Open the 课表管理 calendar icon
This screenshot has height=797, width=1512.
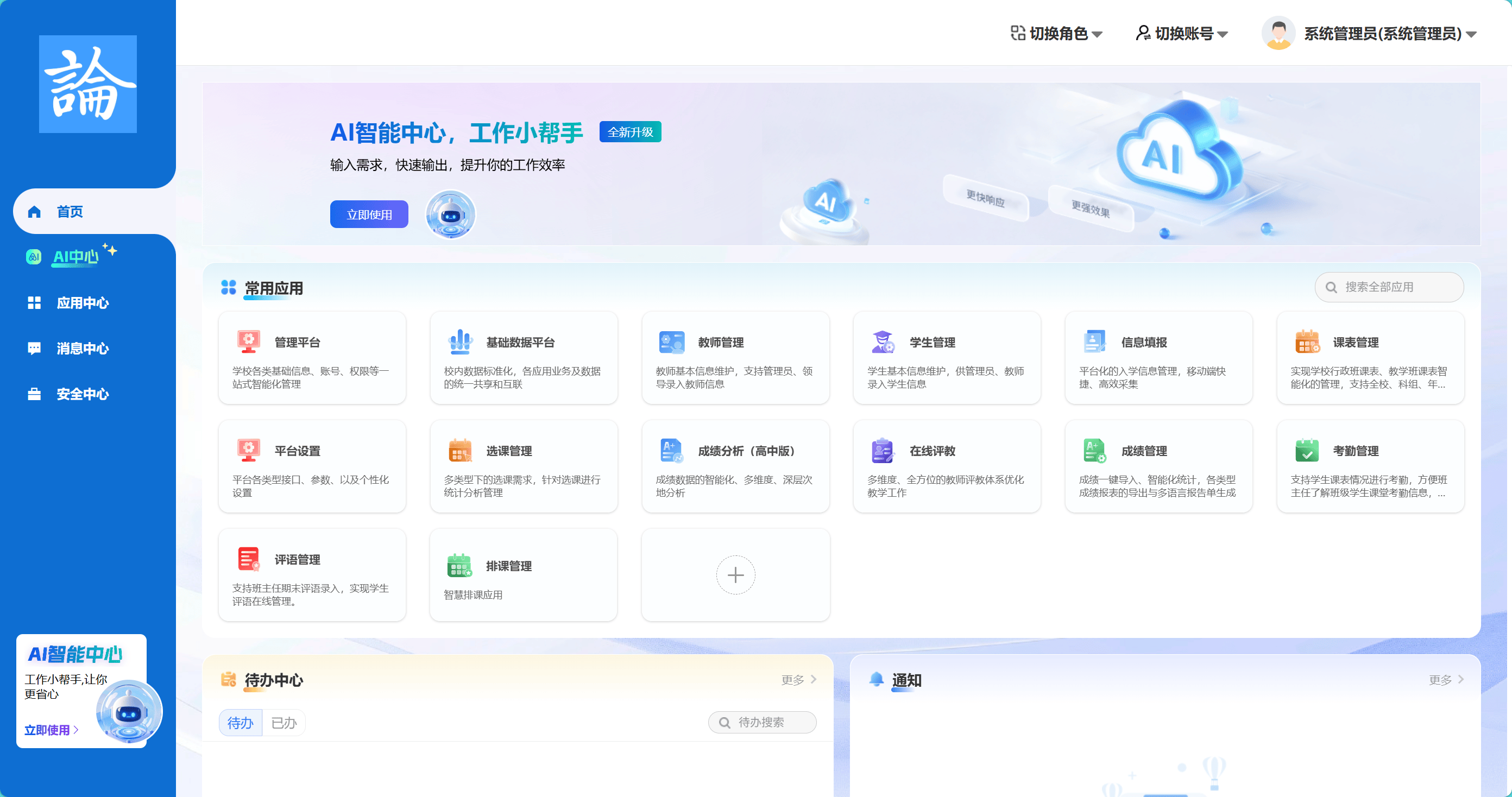point(1307,341)
